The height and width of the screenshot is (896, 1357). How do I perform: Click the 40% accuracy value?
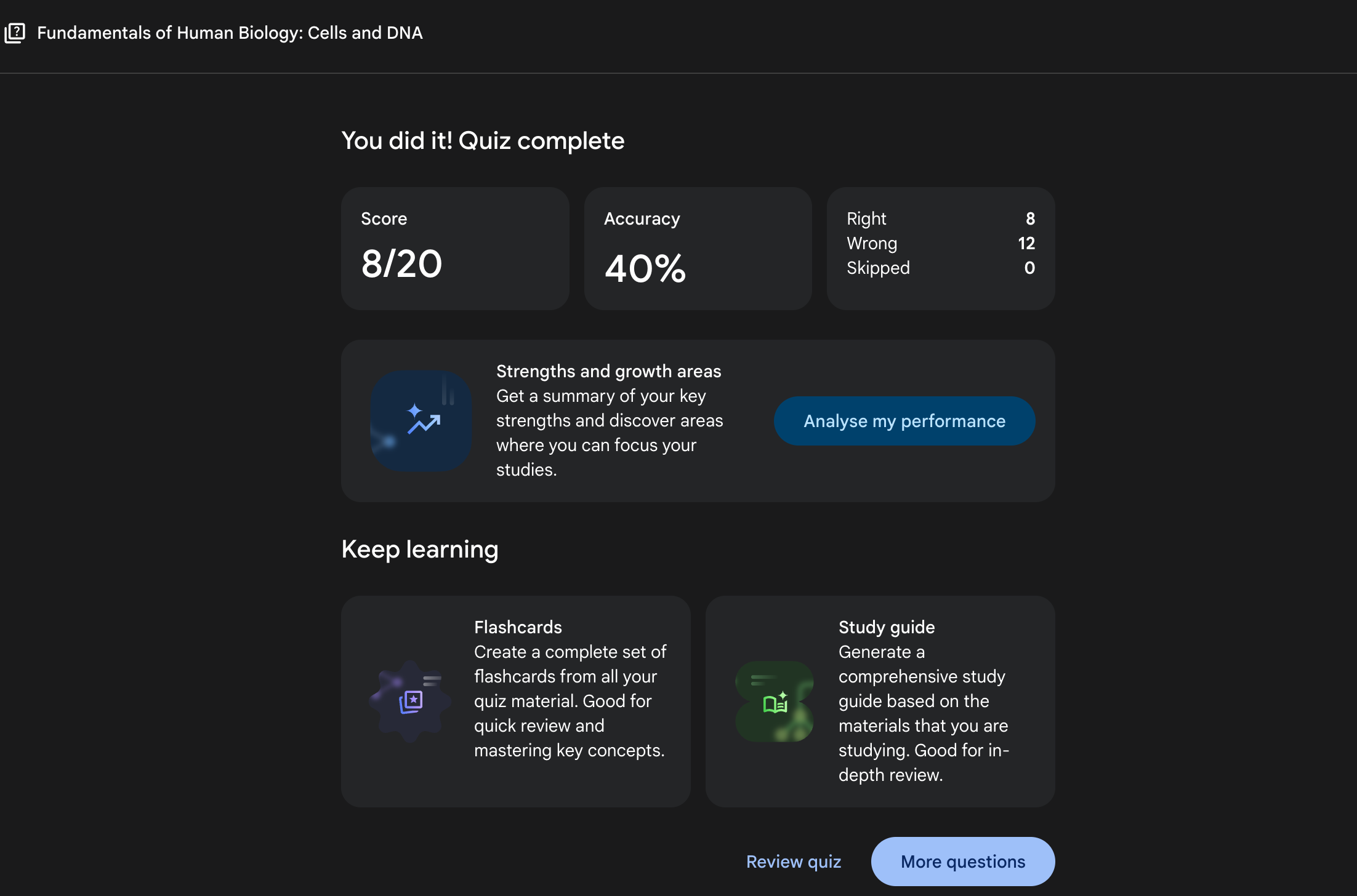tap(645, 267)
